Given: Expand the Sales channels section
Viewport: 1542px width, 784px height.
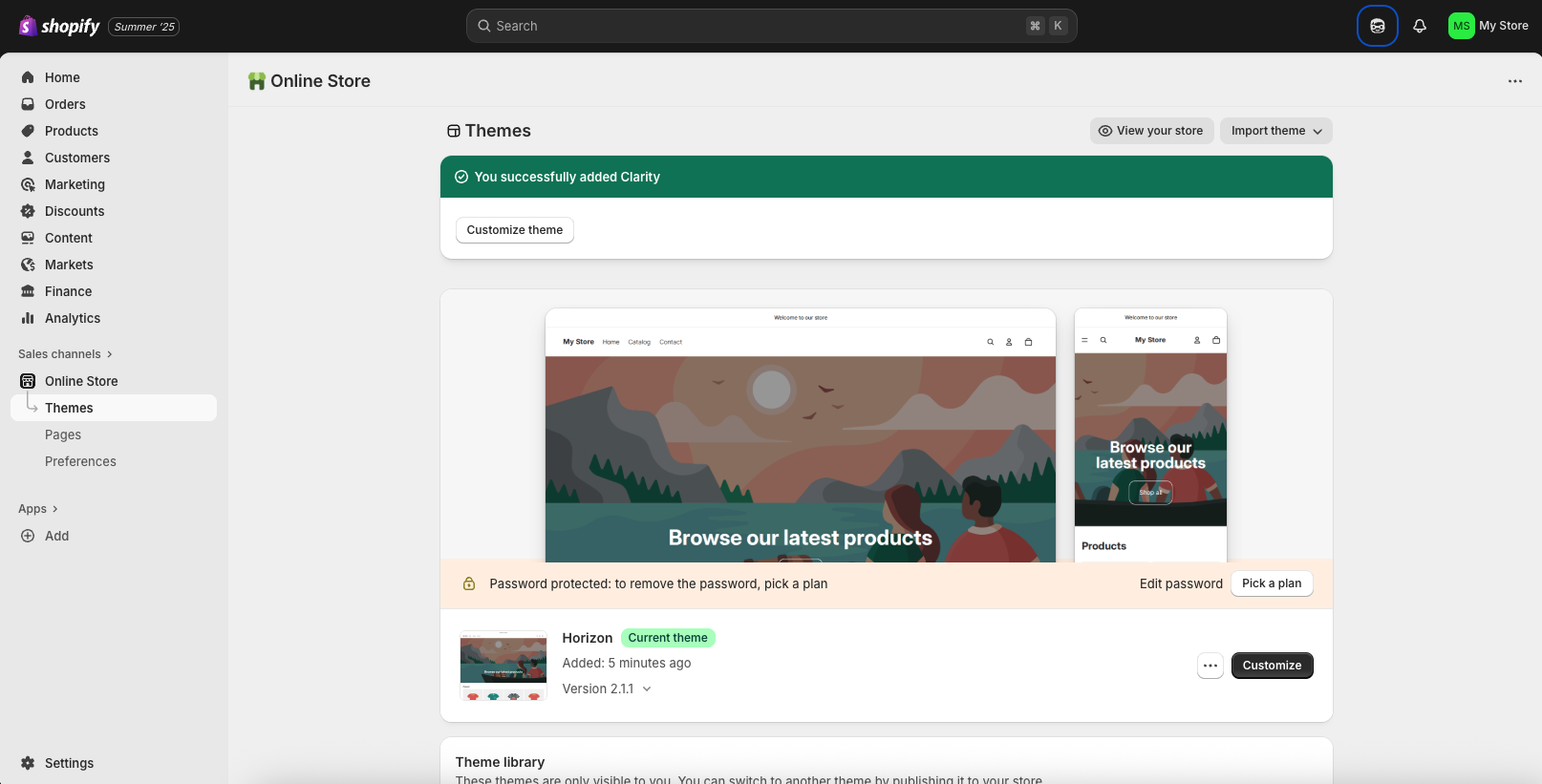Looking at the screenshot, I should point(65,354).
